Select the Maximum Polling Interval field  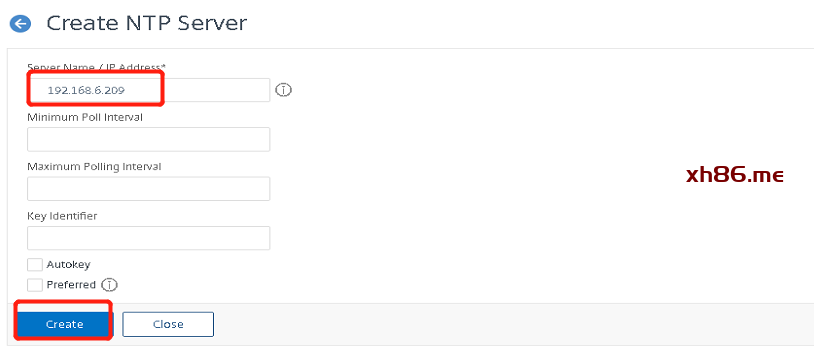(x=148, y=188)
